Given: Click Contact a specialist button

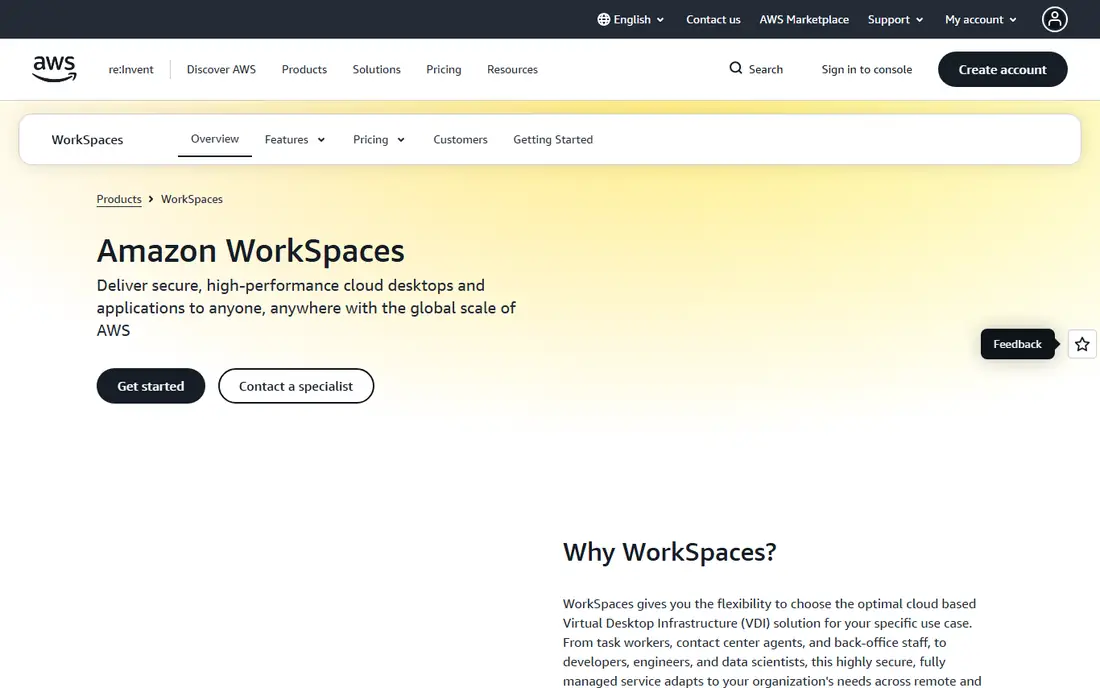Looking at the screenshot, I should pyautogui.click(x=296, y=386).
